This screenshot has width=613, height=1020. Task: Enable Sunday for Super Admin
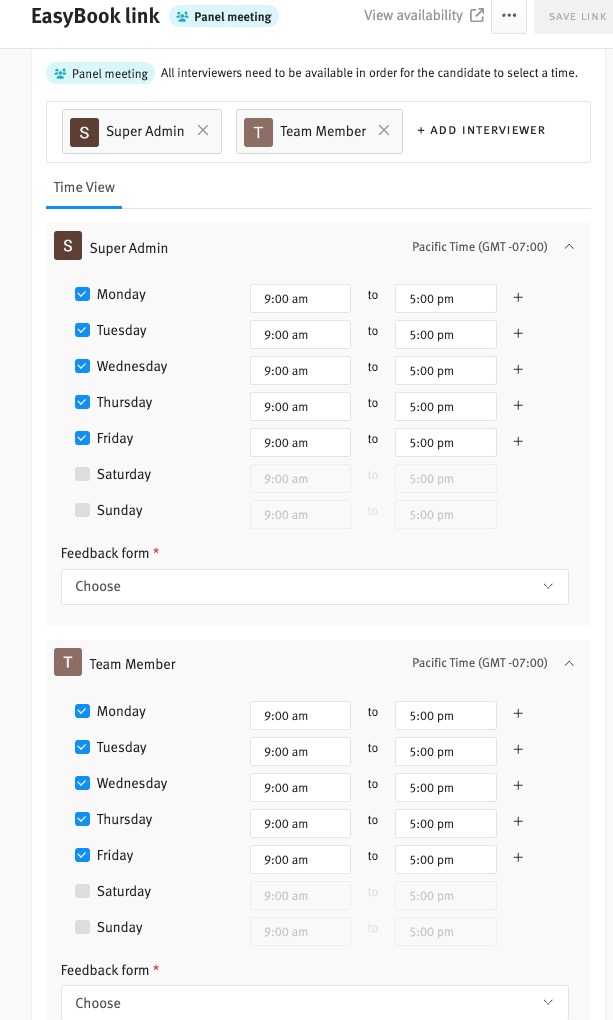(x=82, y=509)
